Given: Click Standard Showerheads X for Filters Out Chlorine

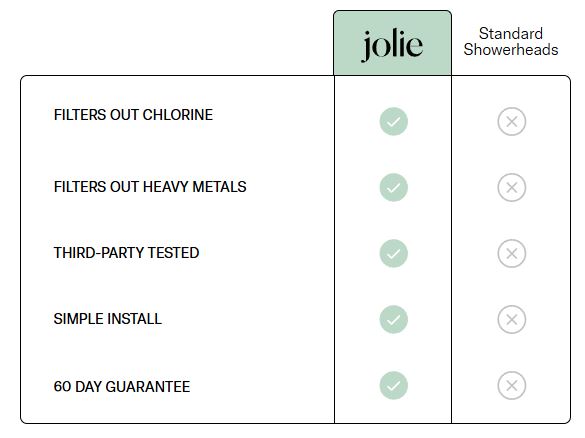Looking at the screenshot, I should pyautogui.click(x=512, y=121).
